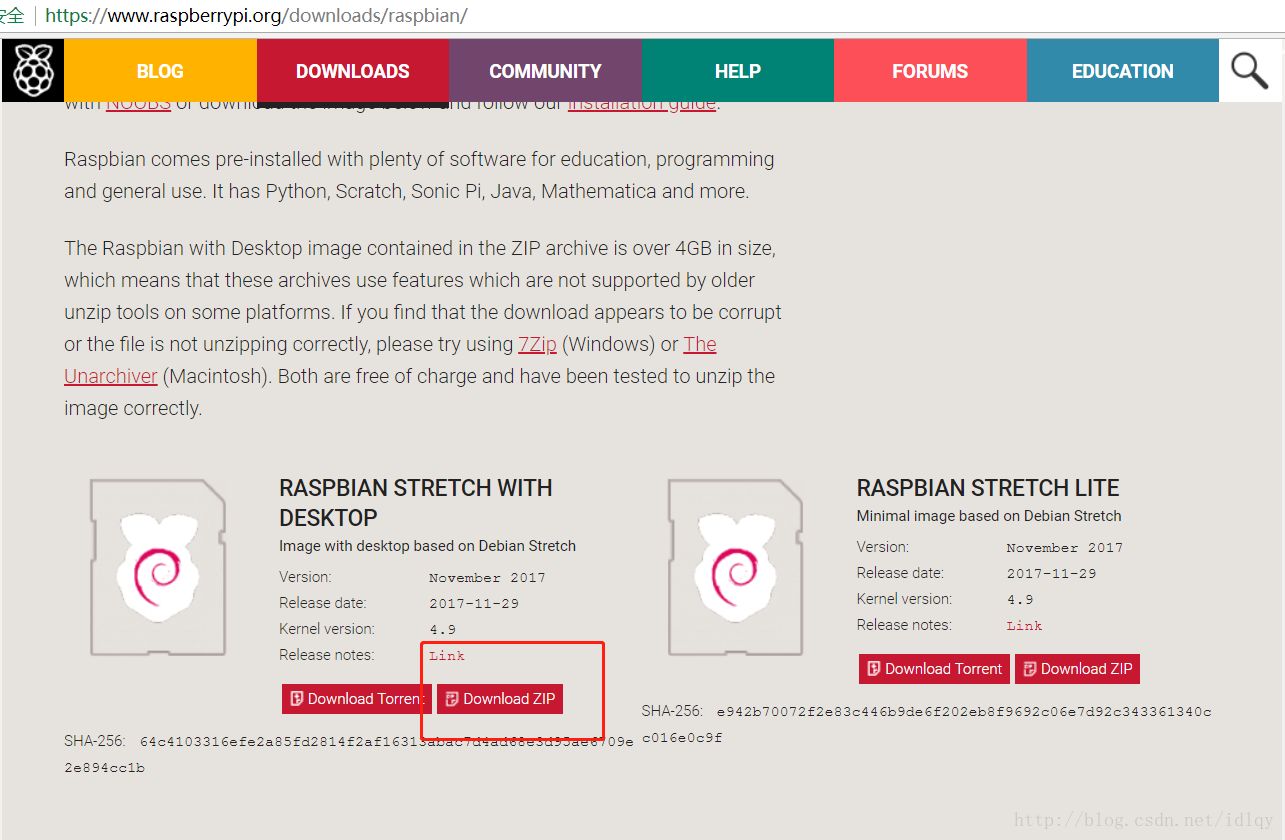Image resolution: width=1285 pixels, height=840 pixels.
Task: Click the browser address bar URL
Action: 257,16
